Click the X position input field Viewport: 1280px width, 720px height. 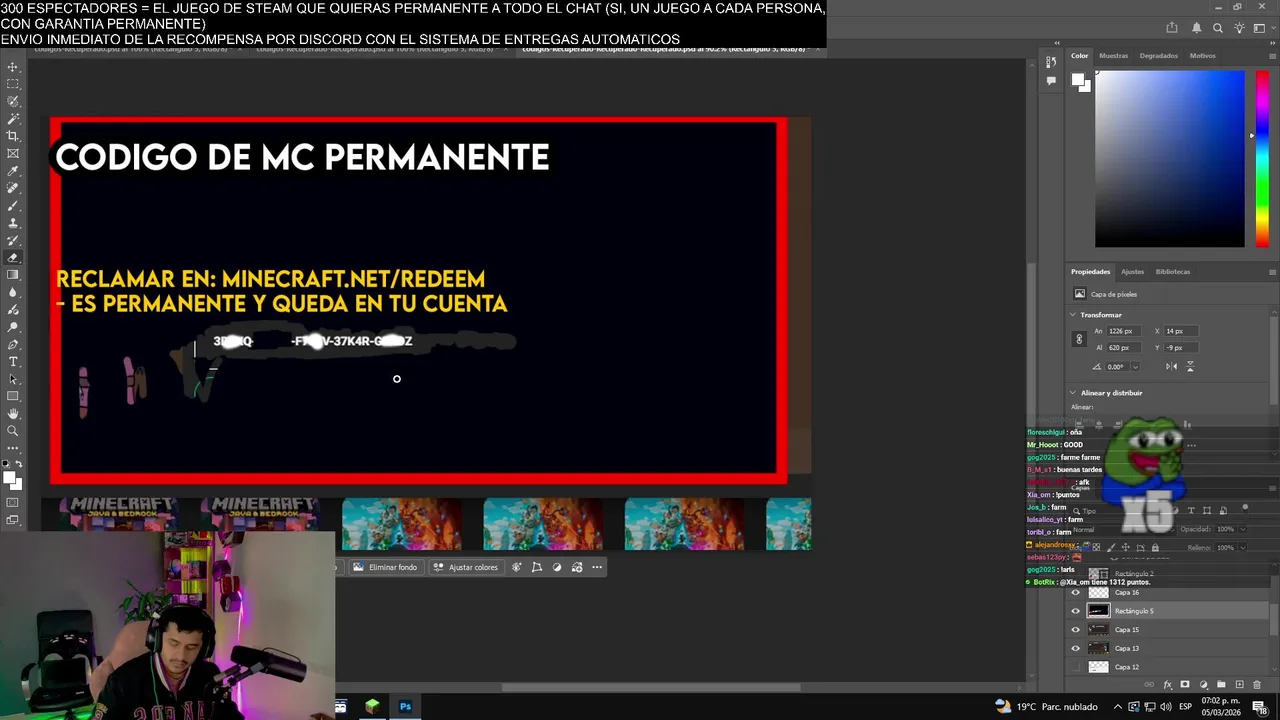pos(1181,331)
